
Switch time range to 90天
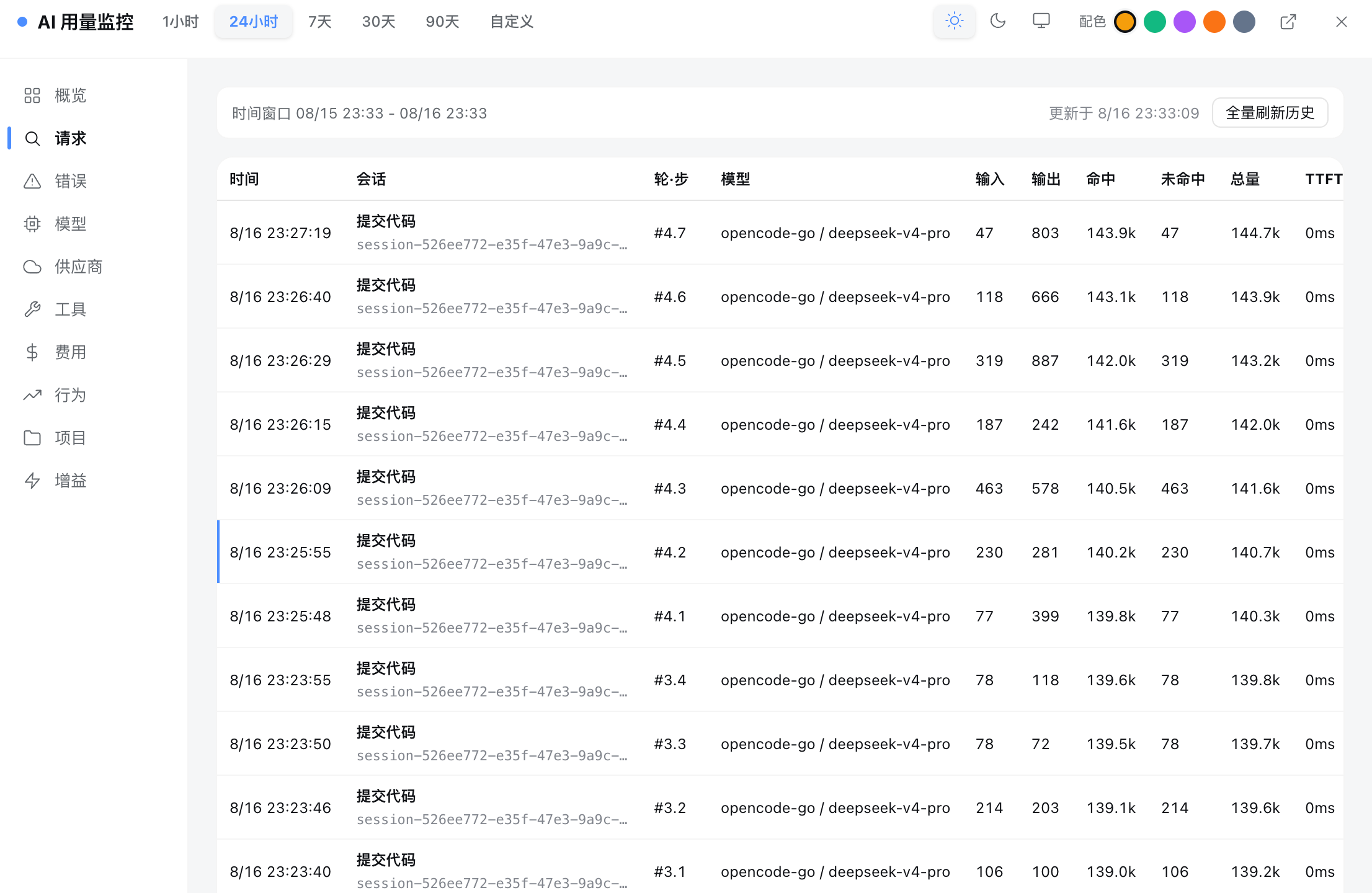[443, 22]
